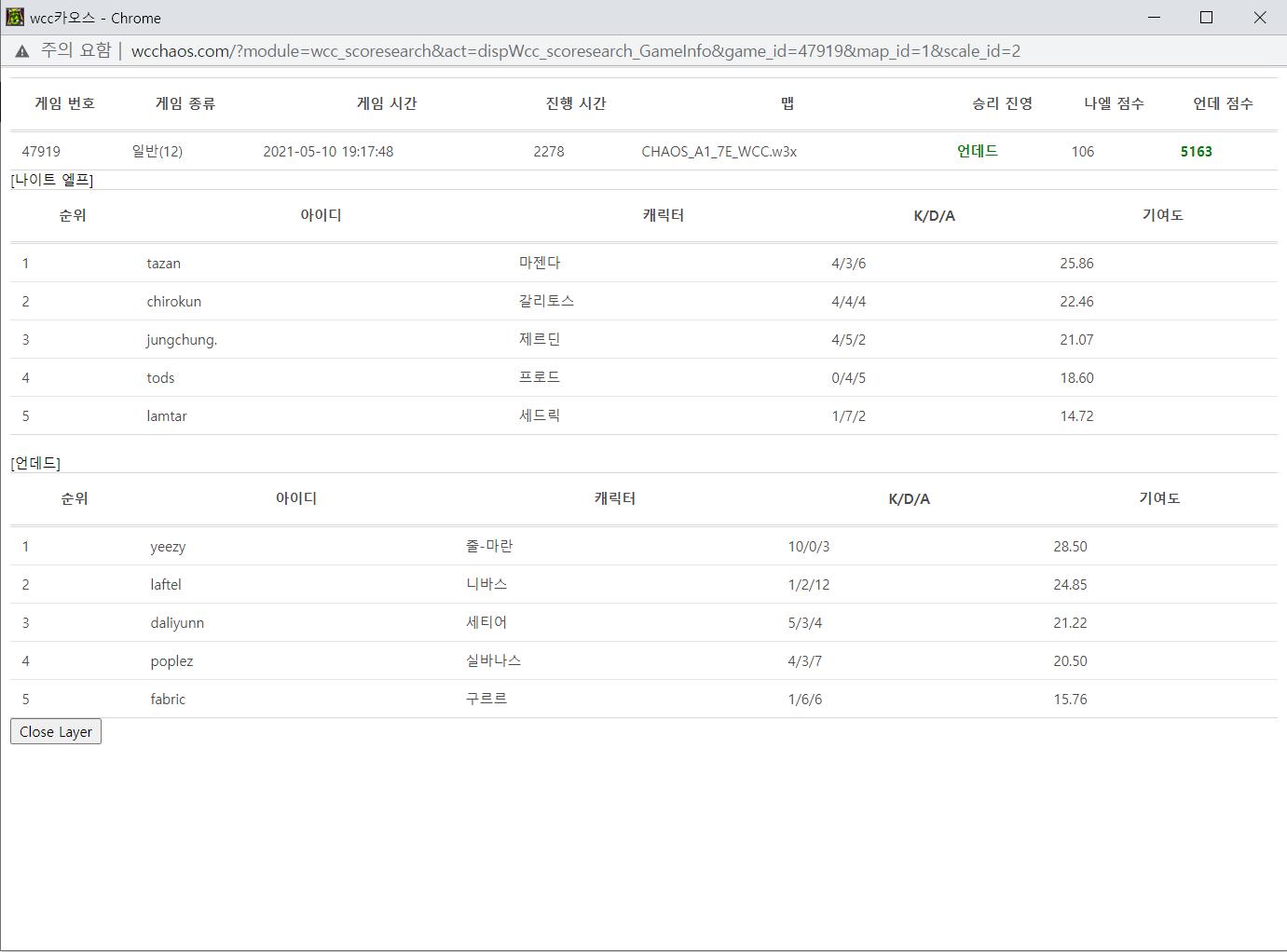Click green winning side 언데드
Screen dimensions: 1287x952
click(x=978, y=151)
